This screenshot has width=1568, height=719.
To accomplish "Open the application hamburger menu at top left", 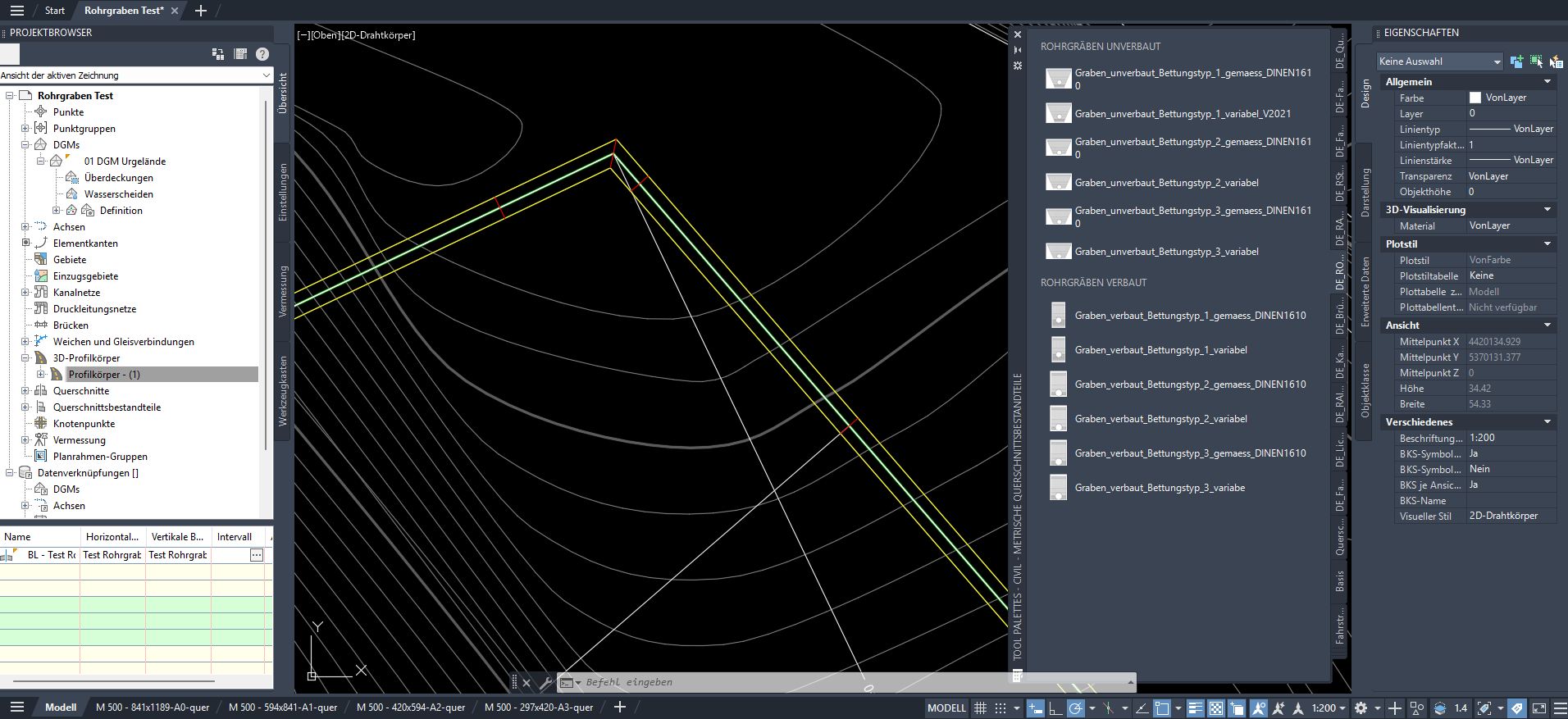I will pos(17,11).
